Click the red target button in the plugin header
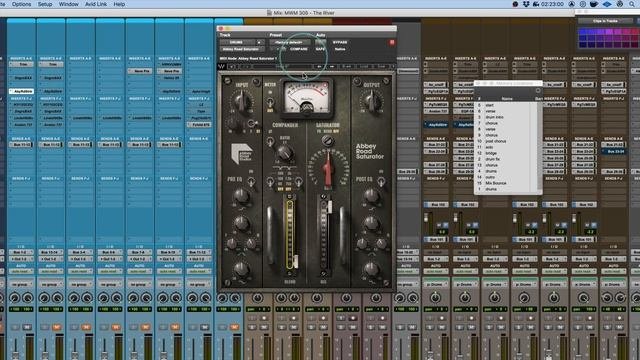Screen dimensions: 640x360 pos(392,42)
